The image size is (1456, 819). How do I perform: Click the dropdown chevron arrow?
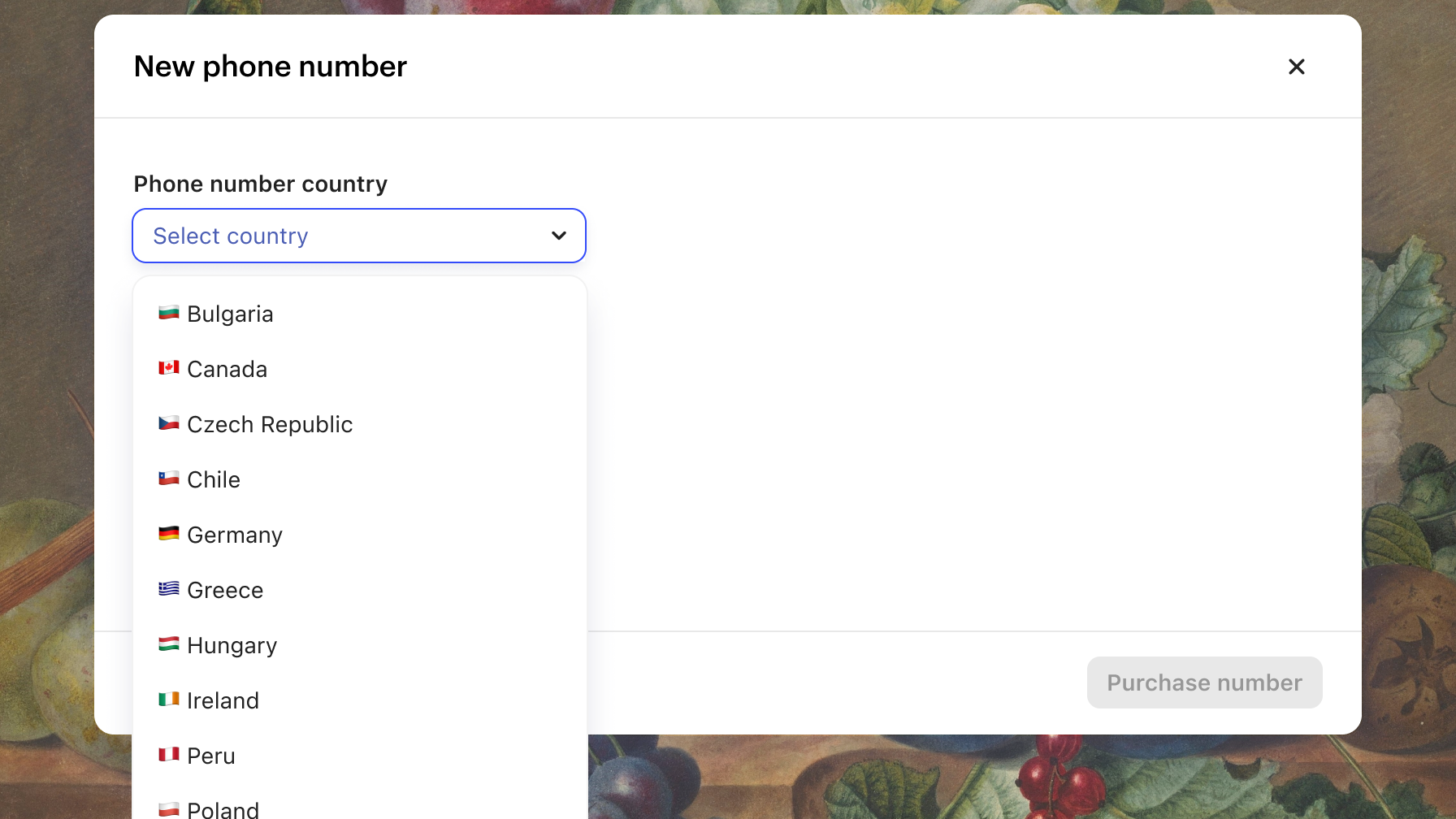[559, 236]
